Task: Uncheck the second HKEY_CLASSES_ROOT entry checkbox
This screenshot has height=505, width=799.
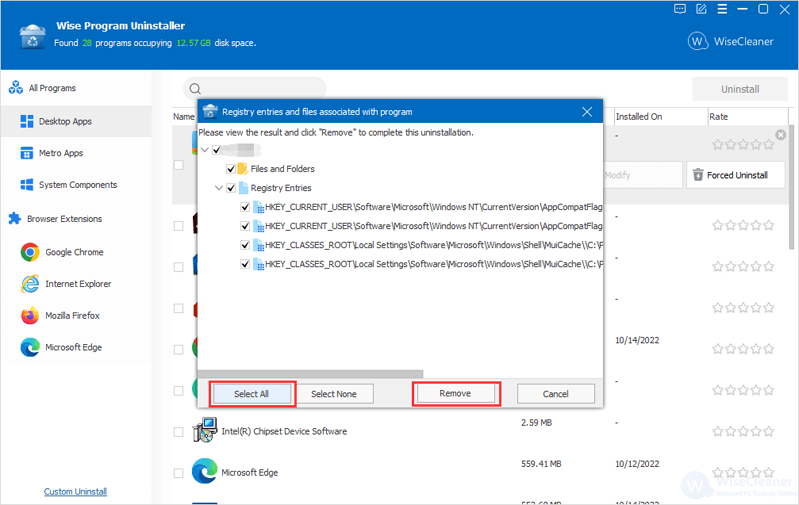Action: point(245,264)
